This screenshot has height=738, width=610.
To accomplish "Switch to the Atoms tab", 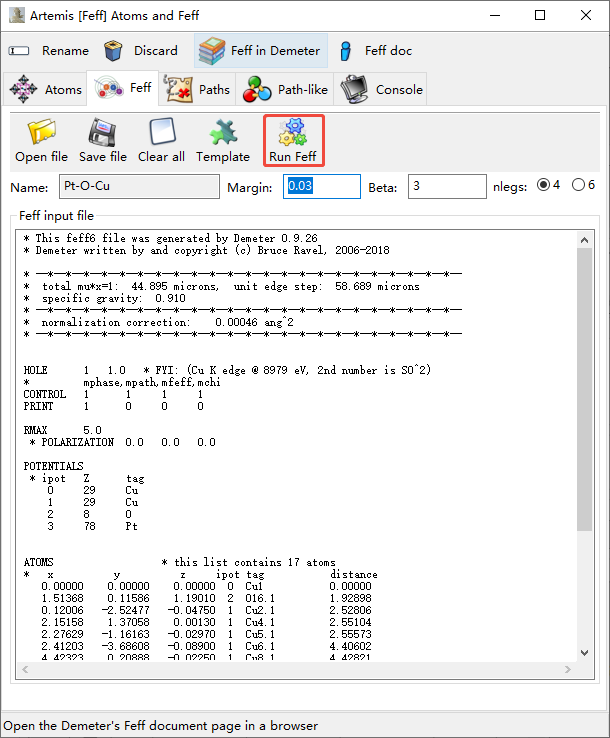I will coord(46,90).
